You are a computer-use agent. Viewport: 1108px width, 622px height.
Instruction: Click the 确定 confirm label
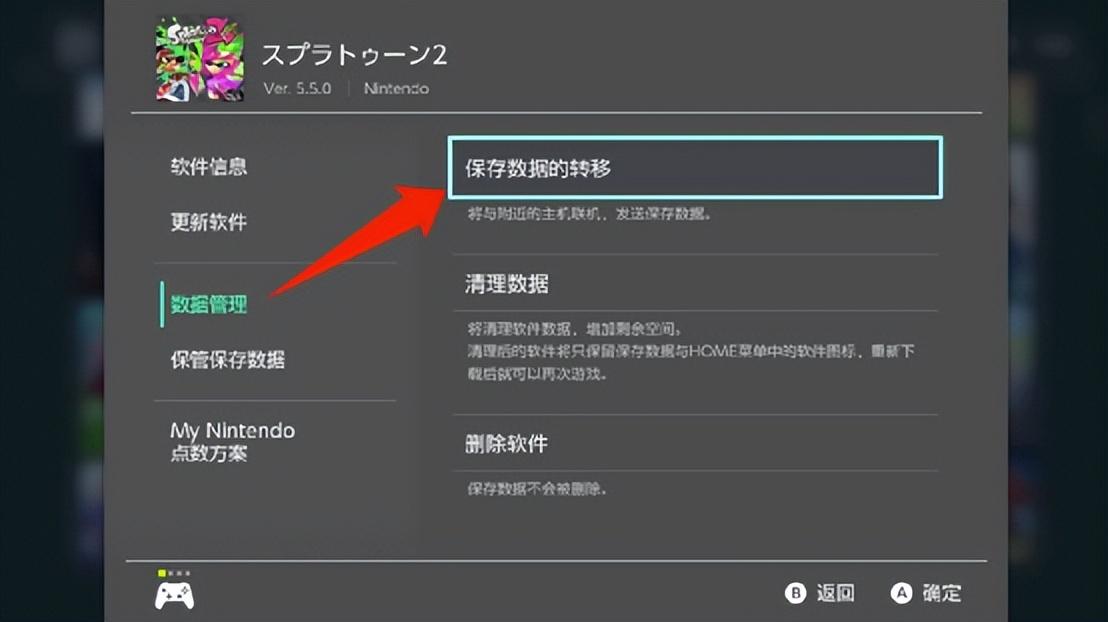point(942,593)
